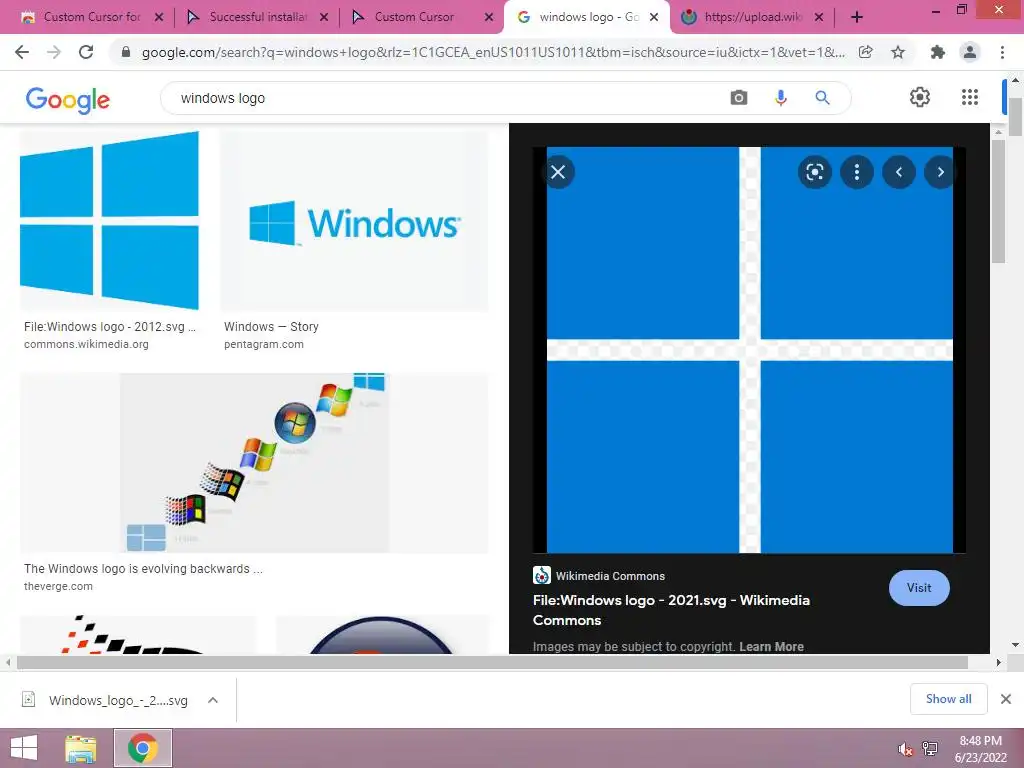Click the blue search magnifier button
1024x768 pixels.
pos(822,98)
